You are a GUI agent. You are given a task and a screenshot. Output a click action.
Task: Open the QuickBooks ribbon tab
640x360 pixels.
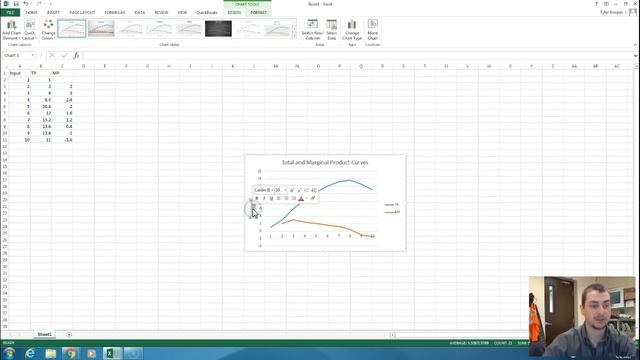[x=207, y=12]
